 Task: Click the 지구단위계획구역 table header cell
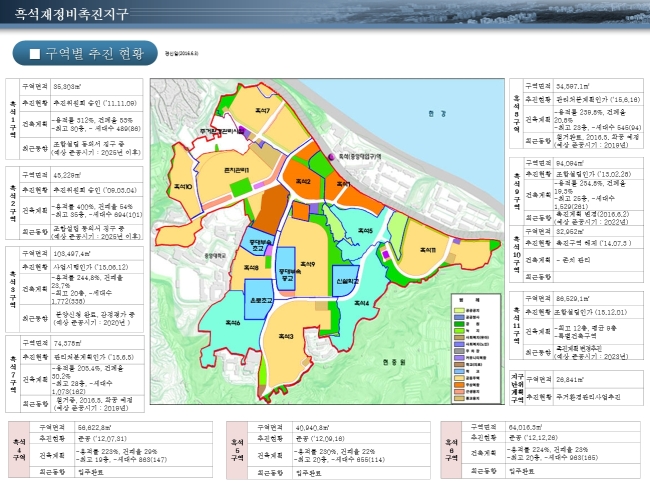pos(516,384)
